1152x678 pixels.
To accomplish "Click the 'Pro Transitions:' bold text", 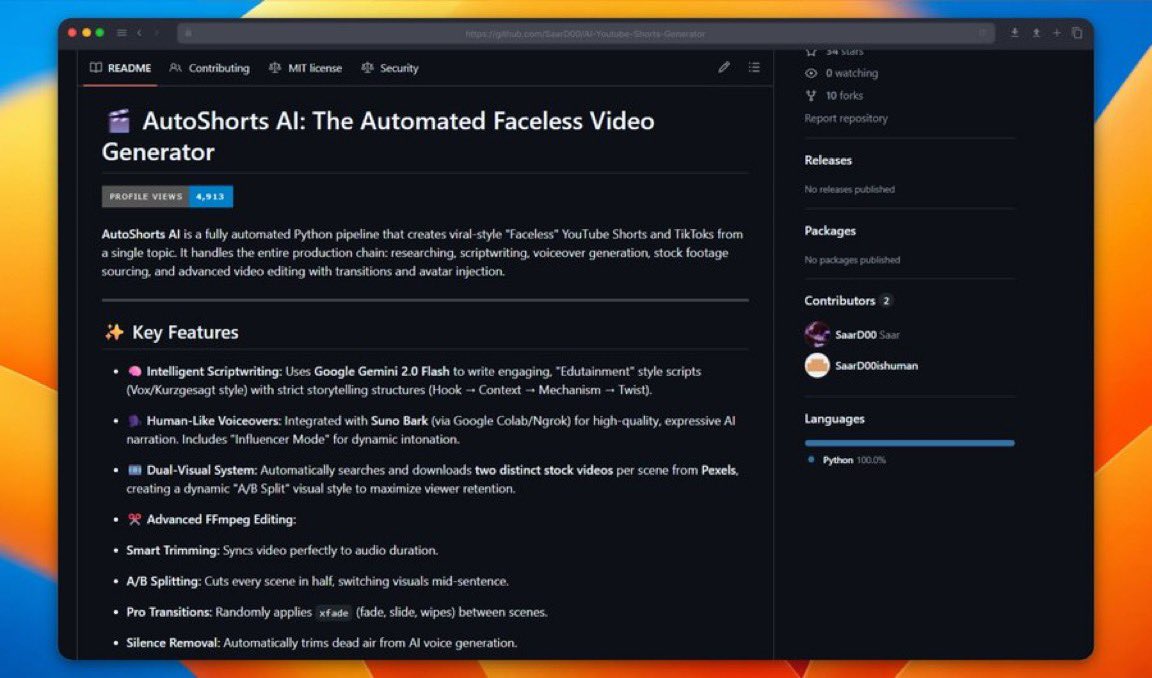I will pos(169,612).
